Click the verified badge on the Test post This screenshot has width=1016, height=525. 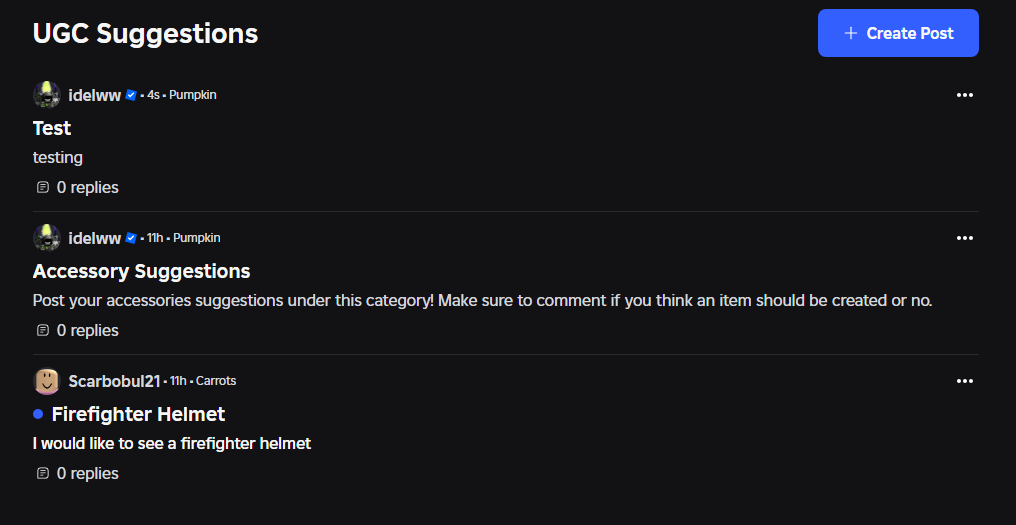click(x=131, y=95)
